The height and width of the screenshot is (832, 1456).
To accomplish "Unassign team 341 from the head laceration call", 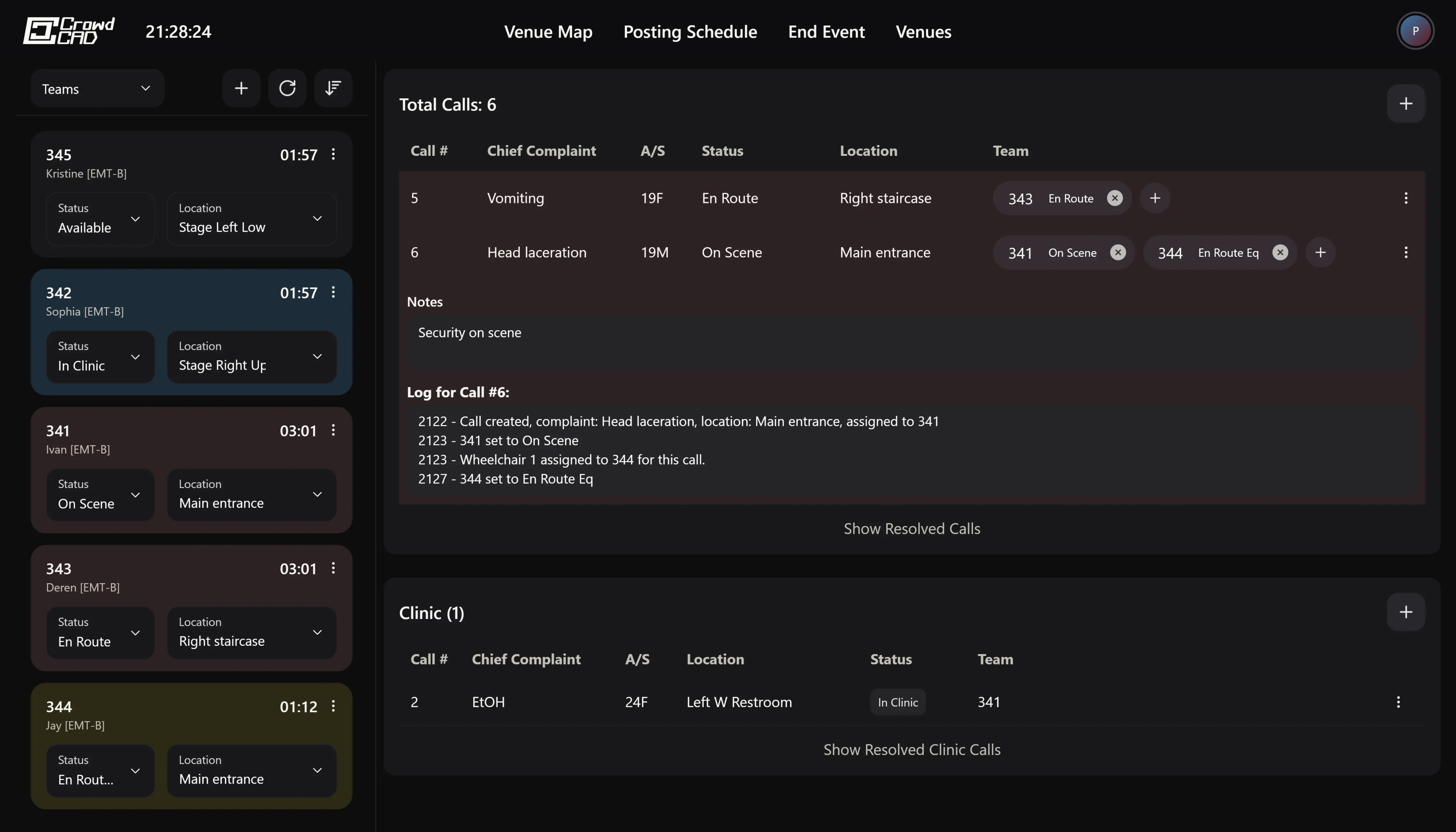I will [1117, 252].
